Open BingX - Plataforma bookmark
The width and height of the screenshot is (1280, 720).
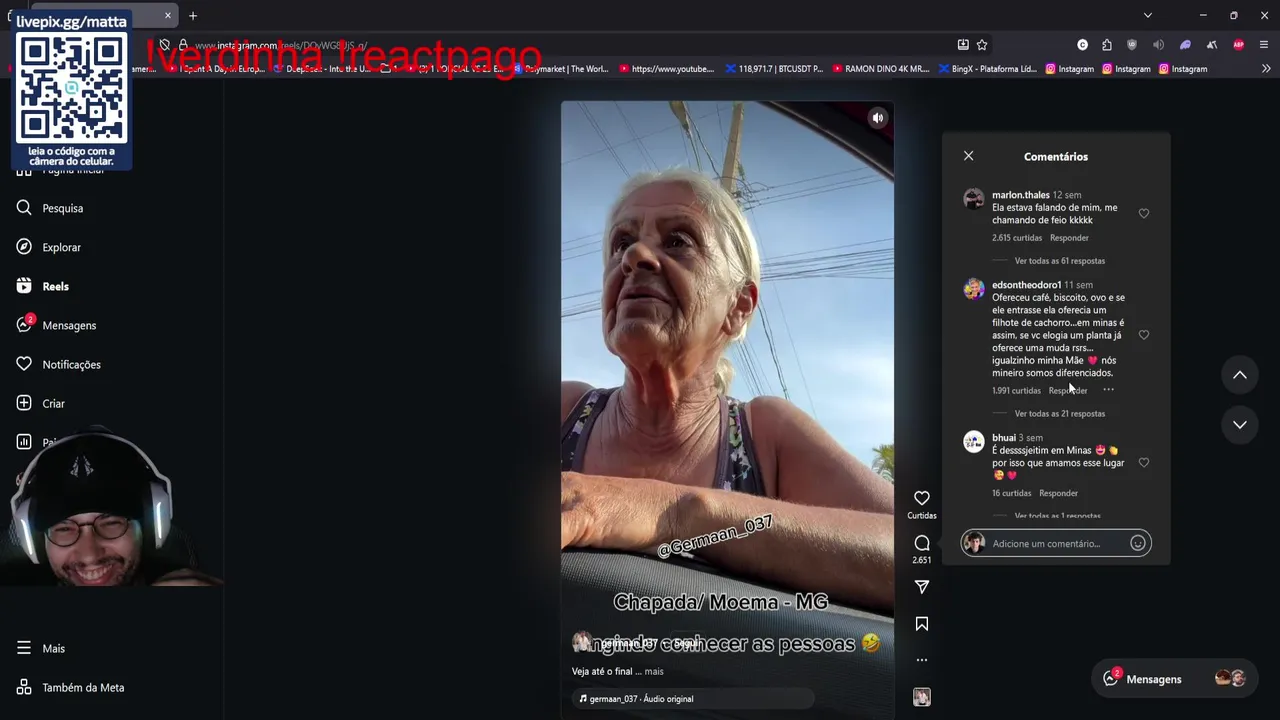coord(987,69)
